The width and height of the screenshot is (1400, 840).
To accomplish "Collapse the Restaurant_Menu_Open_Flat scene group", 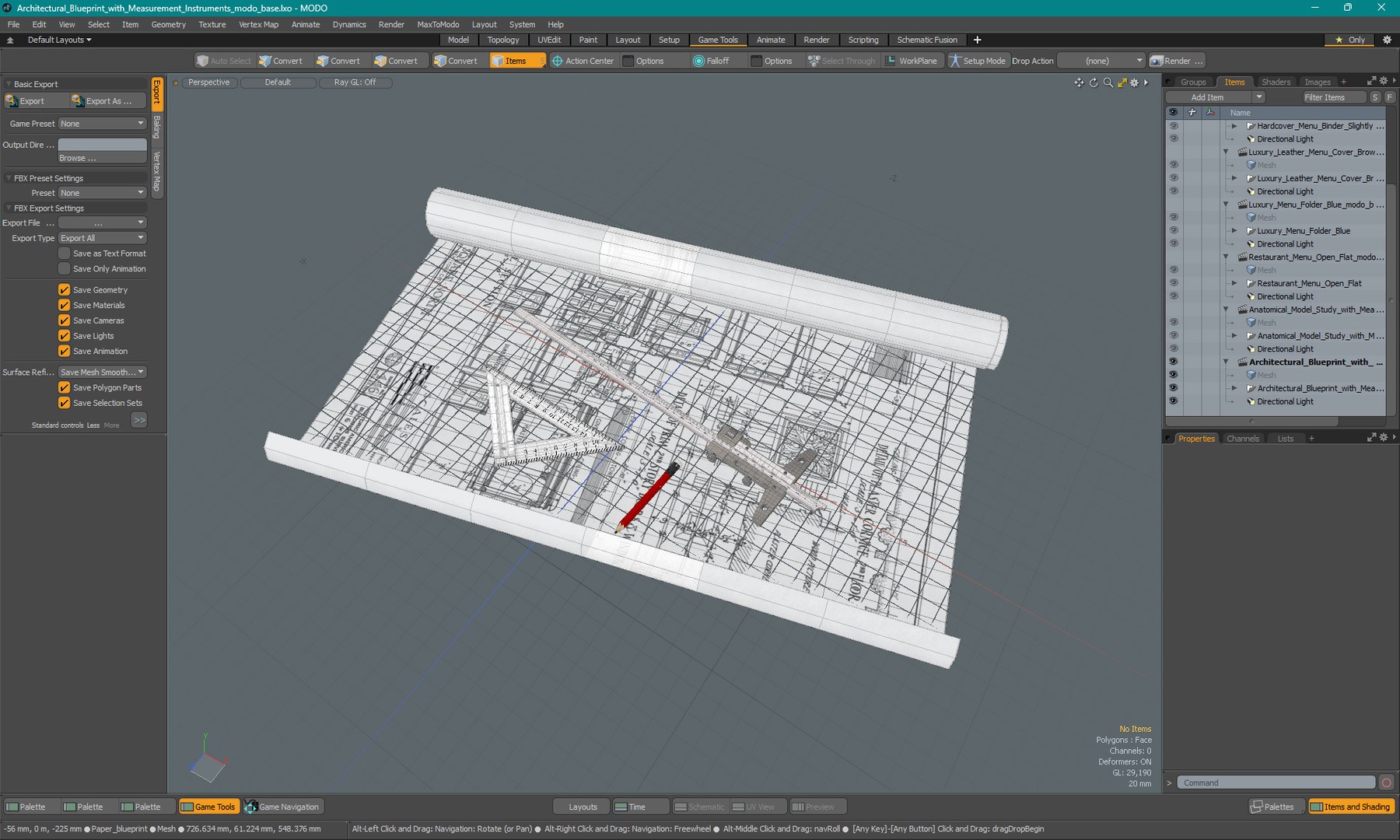I will (x=1226, y=257).
